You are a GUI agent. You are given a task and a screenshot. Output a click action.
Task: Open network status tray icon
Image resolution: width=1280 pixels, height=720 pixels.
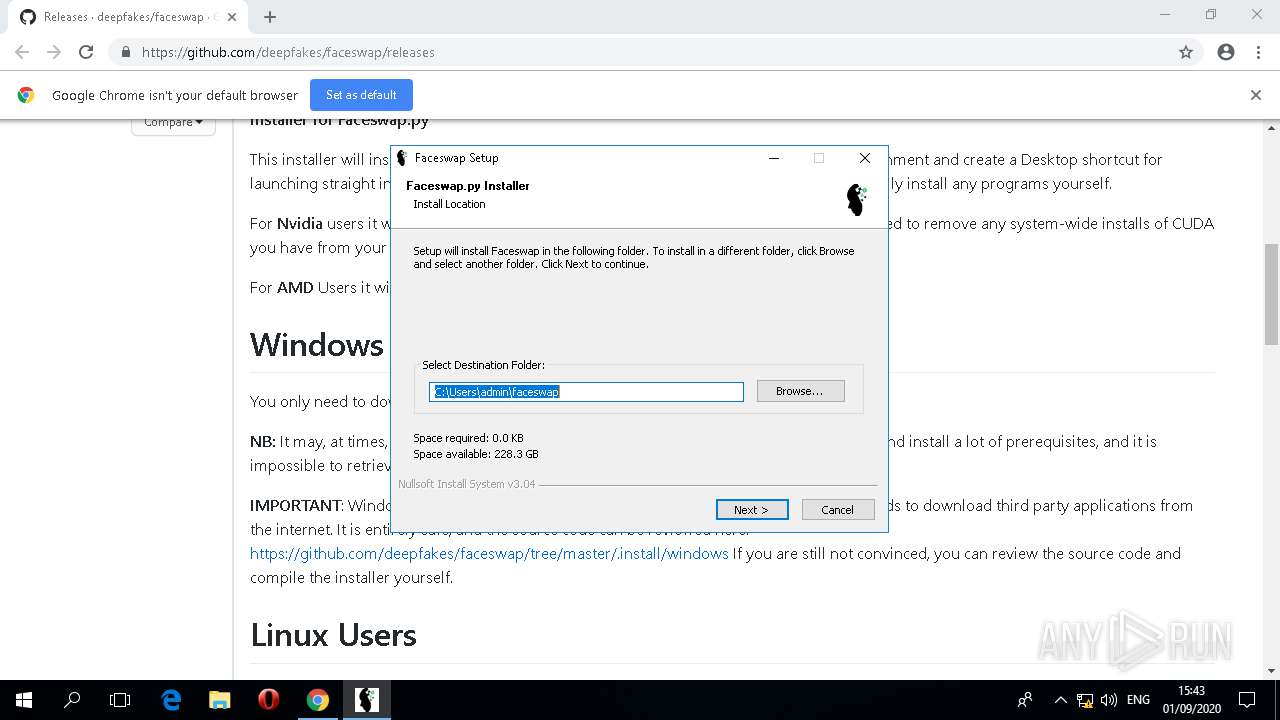[1085, 700]
